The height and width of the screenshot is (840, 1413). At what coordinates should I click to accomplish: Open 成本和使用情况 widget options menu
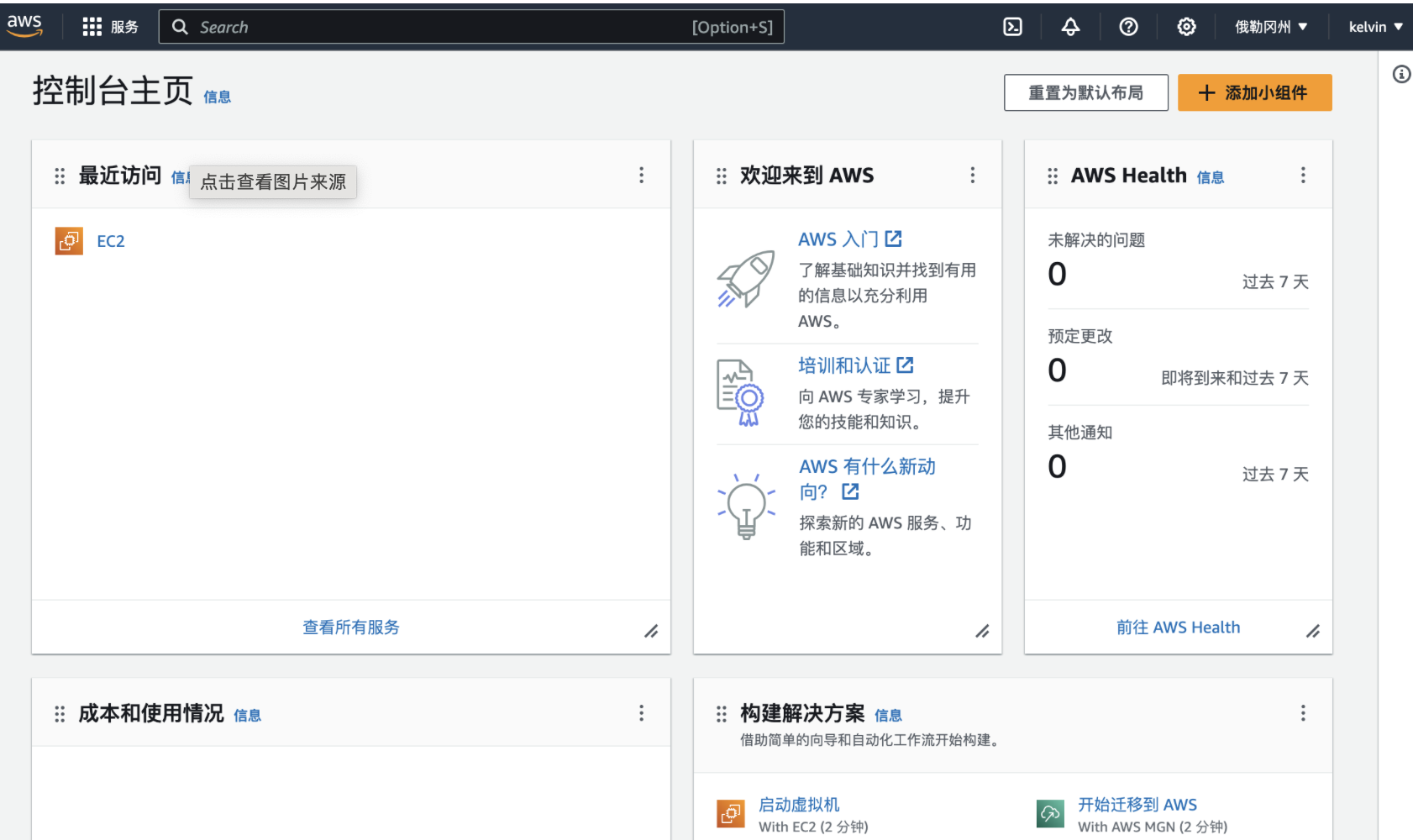(x=641, y=713)
